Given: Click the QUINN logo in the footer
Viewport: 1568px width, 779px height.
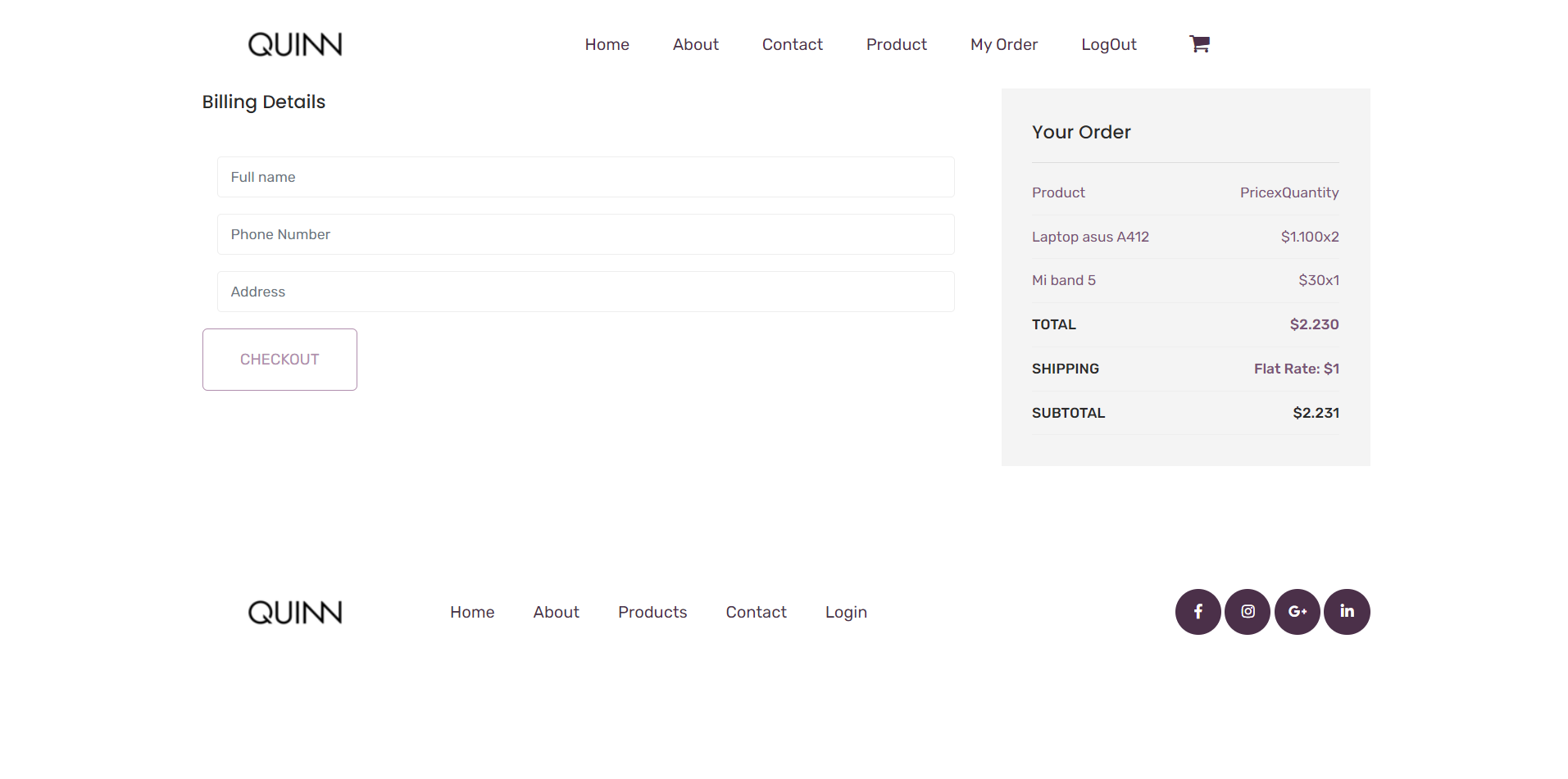Looking at the screenshot, I should (x=293, y=611).
